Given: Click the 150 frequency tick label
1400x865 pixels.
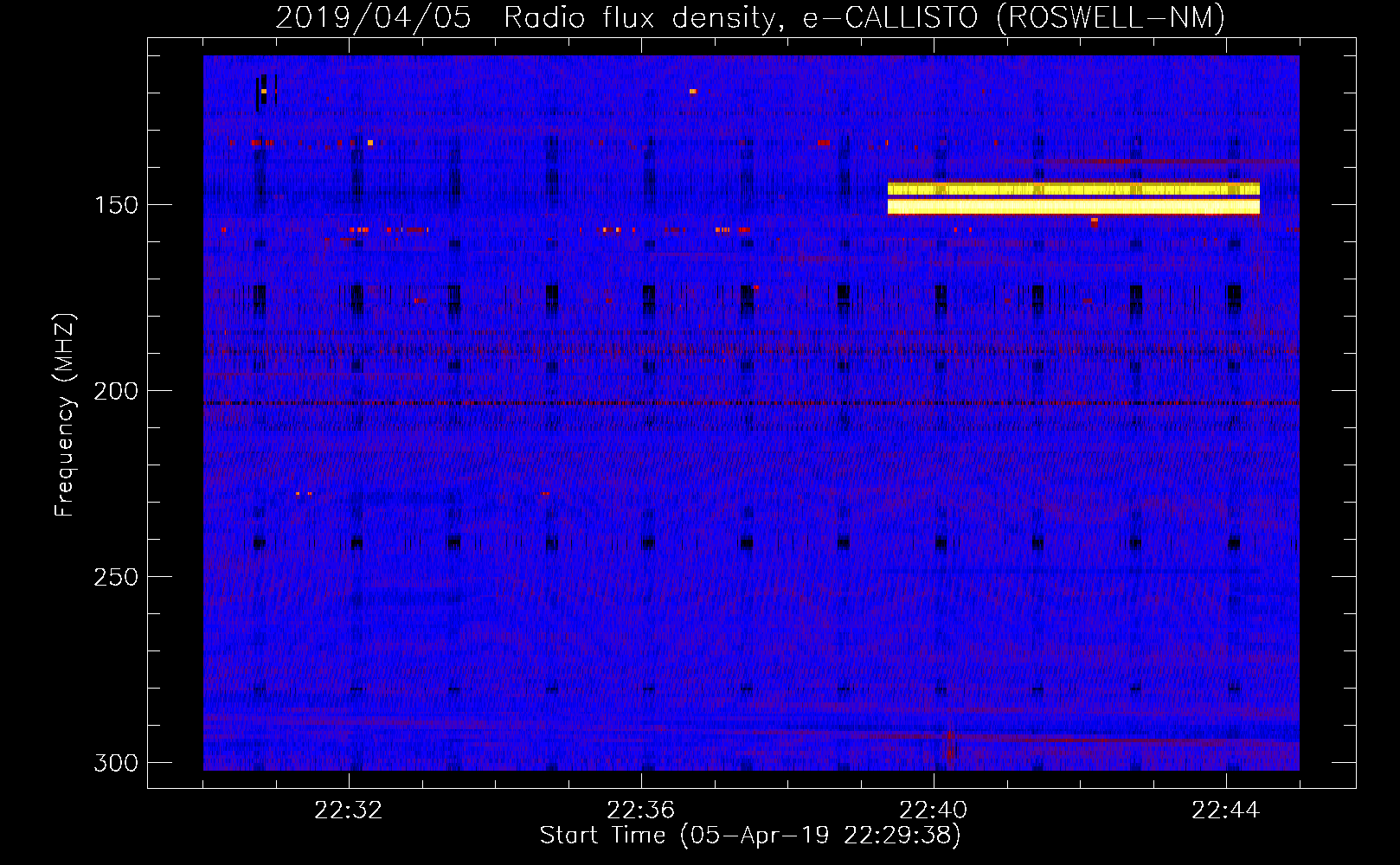Looking at the screenshot, I should pyautogui.click(x=116, y=205).
